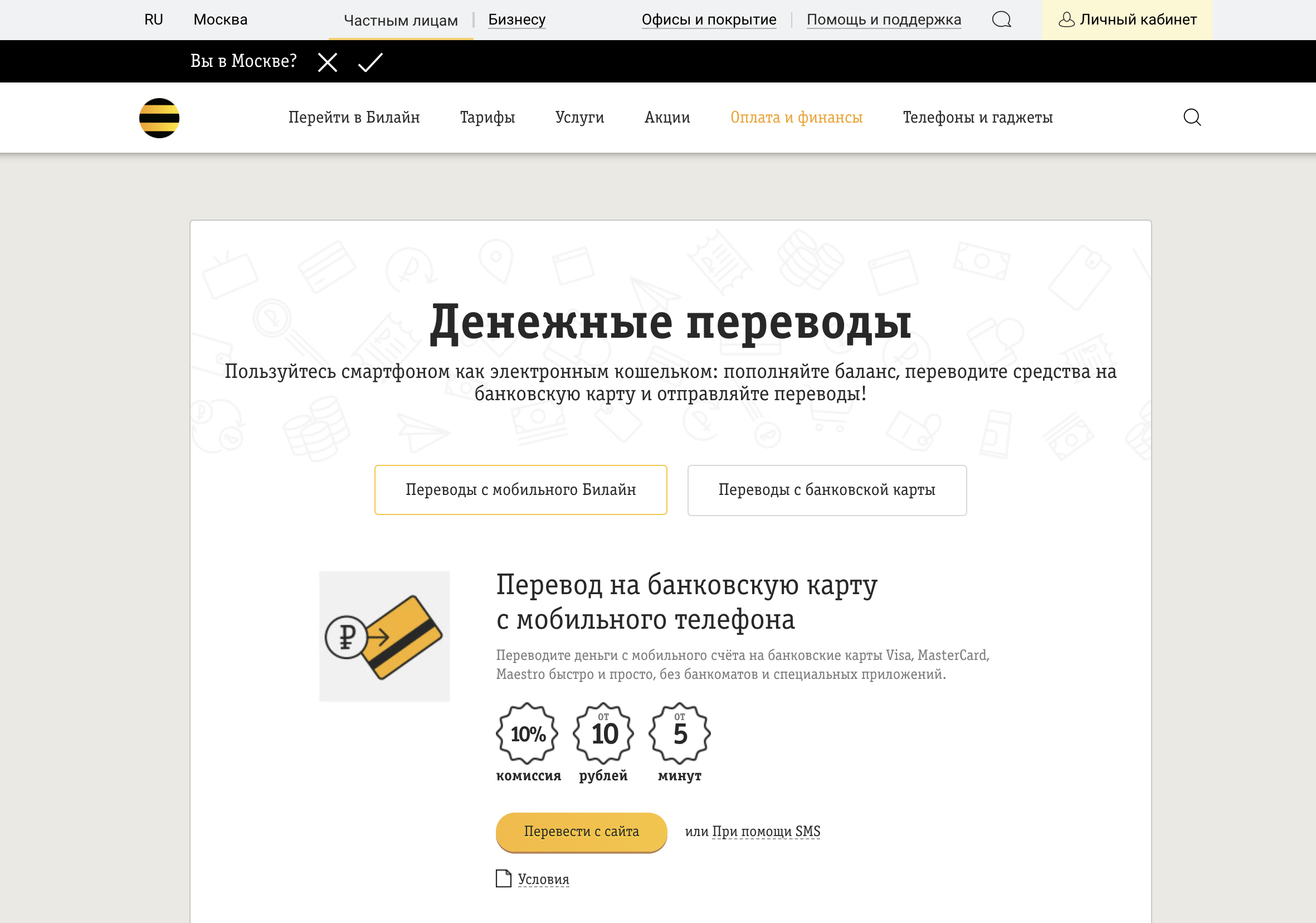Open the Москва city selector
Screen dimensions: 1316x923
tap(220, 19)
